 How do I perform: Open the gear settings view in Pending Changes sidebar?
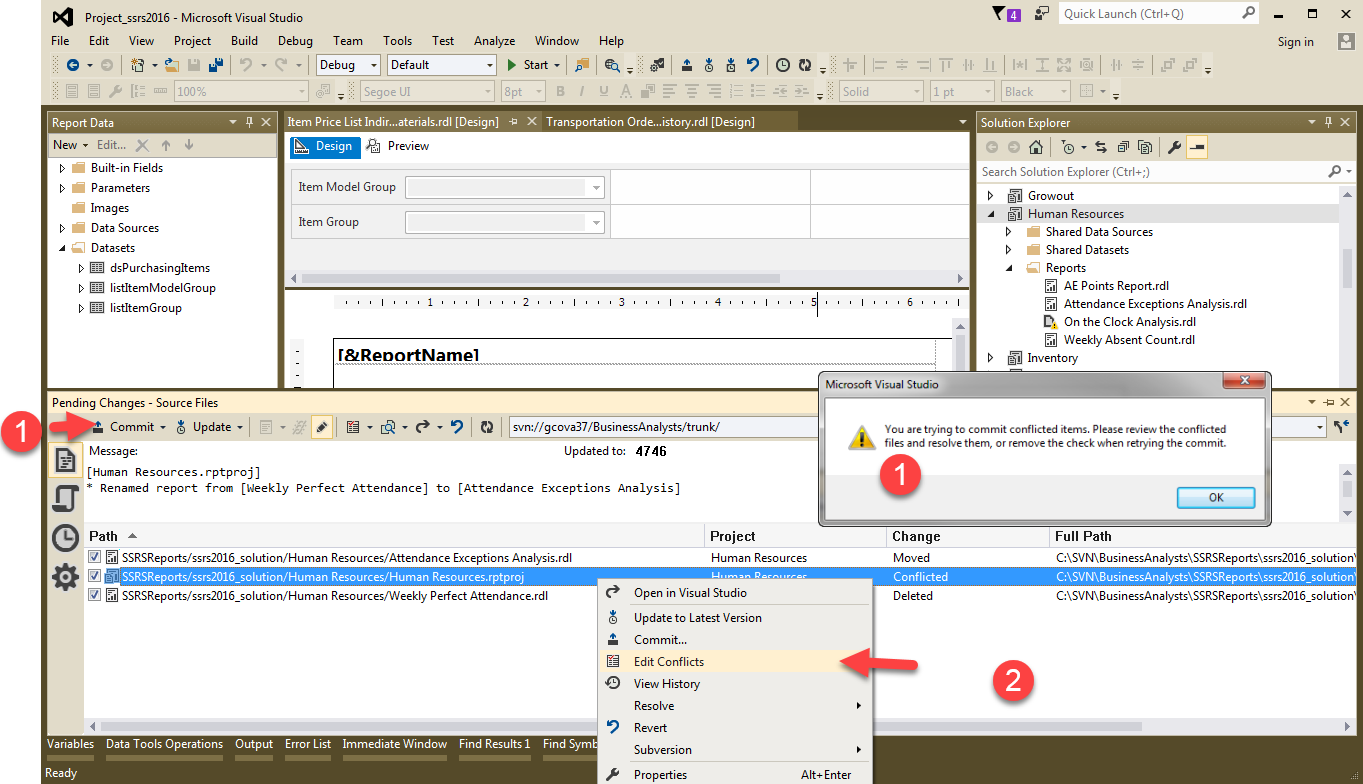65,577
